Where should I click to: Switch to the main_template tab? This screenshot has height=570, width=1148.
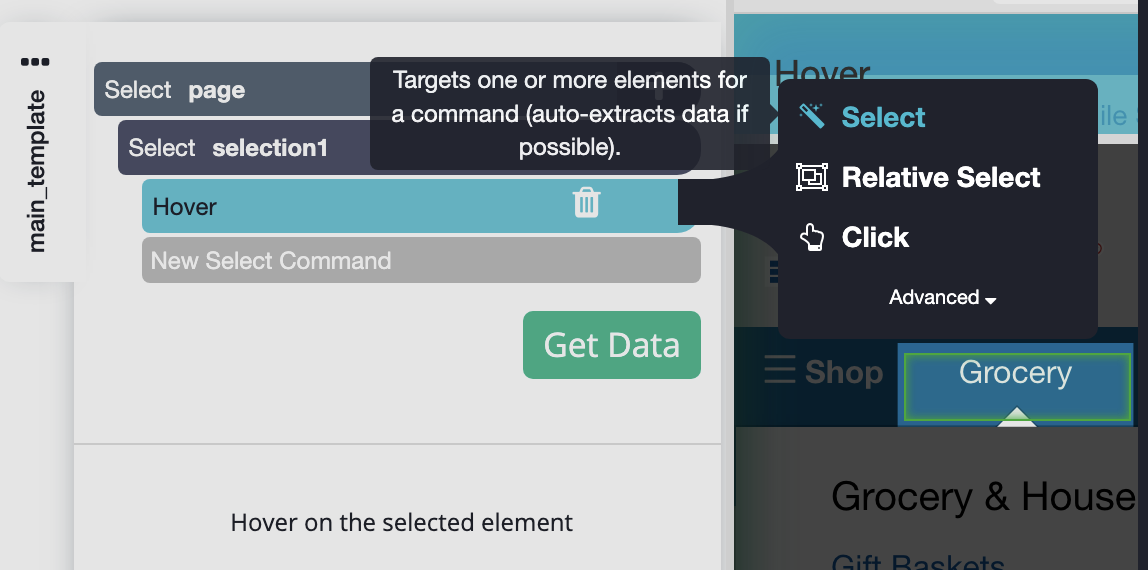[x=37, y=171]
